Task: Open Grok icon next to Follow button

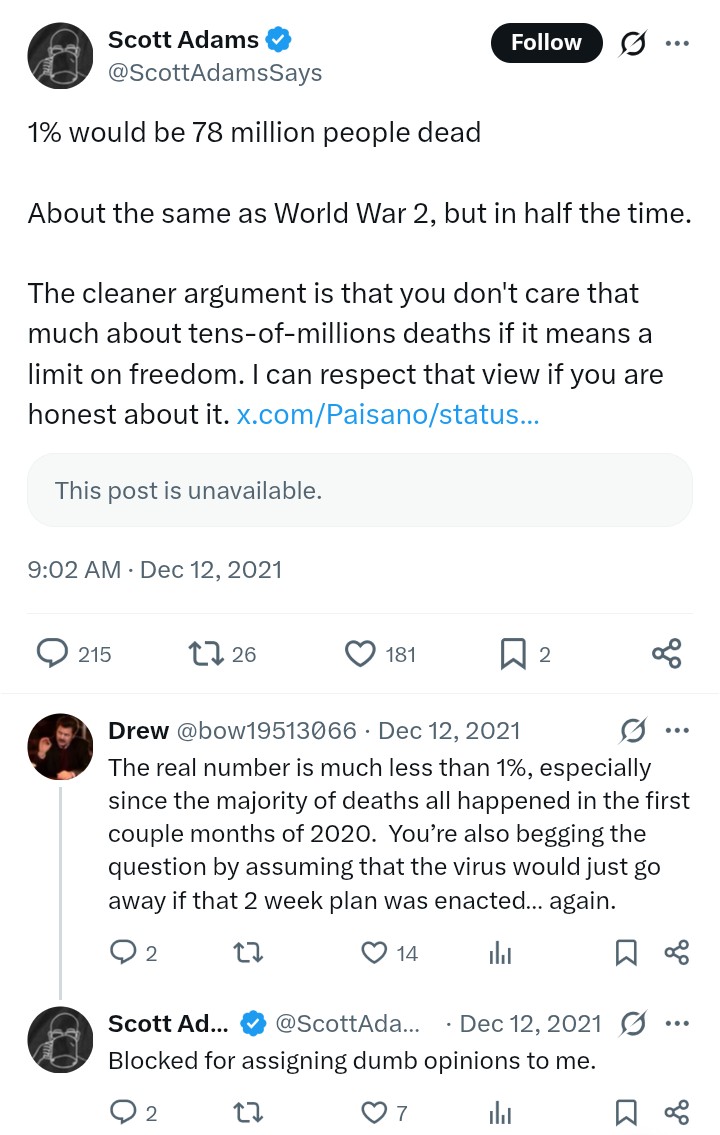Action: click(632, 43)
